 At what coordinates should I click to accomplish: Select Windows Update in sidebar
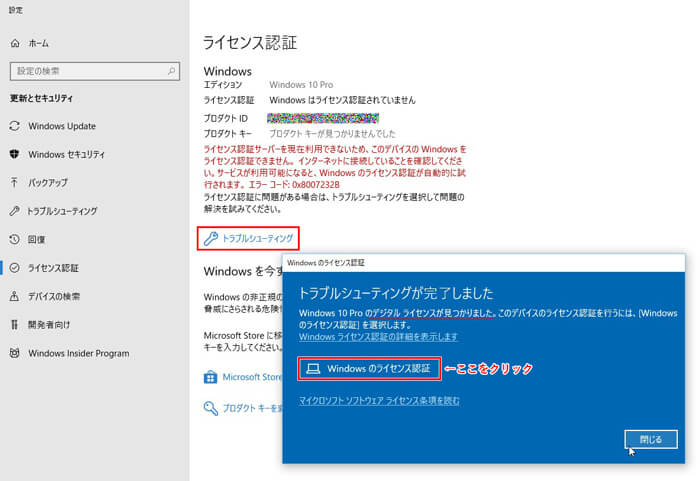pyautogui.click(x=94, y=126)
